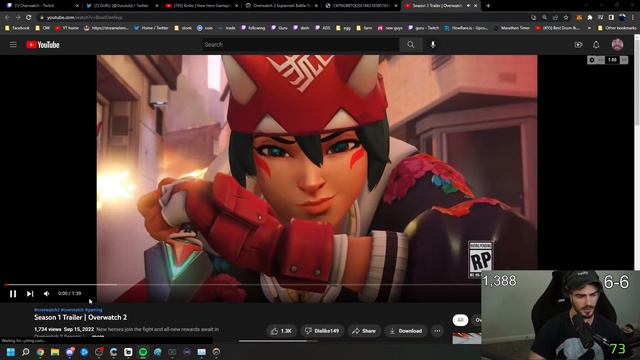Like the video with 1.3K thumbs up
This screenshot has height=360, width=640.
click(282, 331)
